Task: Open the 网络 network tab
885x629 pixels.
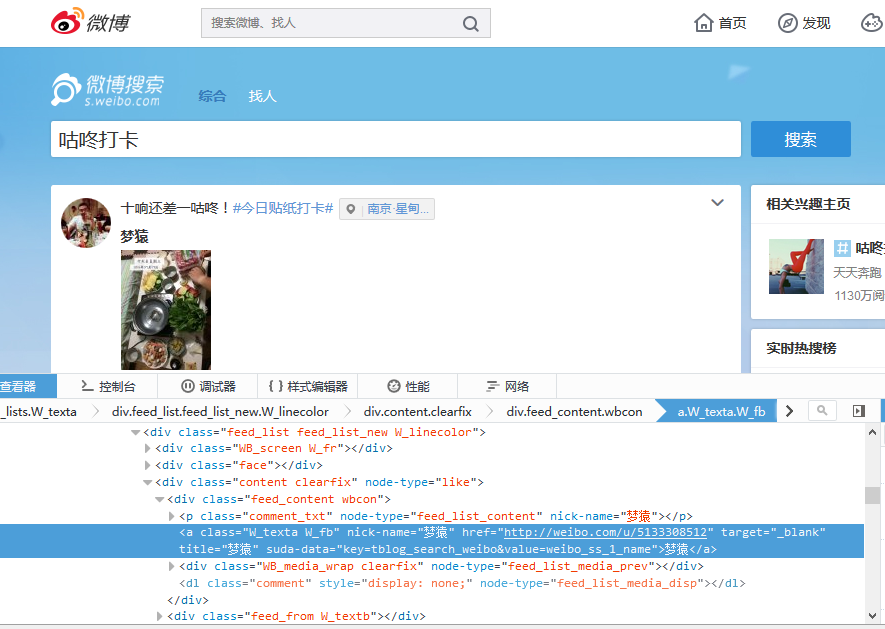Action: point(507,386)
